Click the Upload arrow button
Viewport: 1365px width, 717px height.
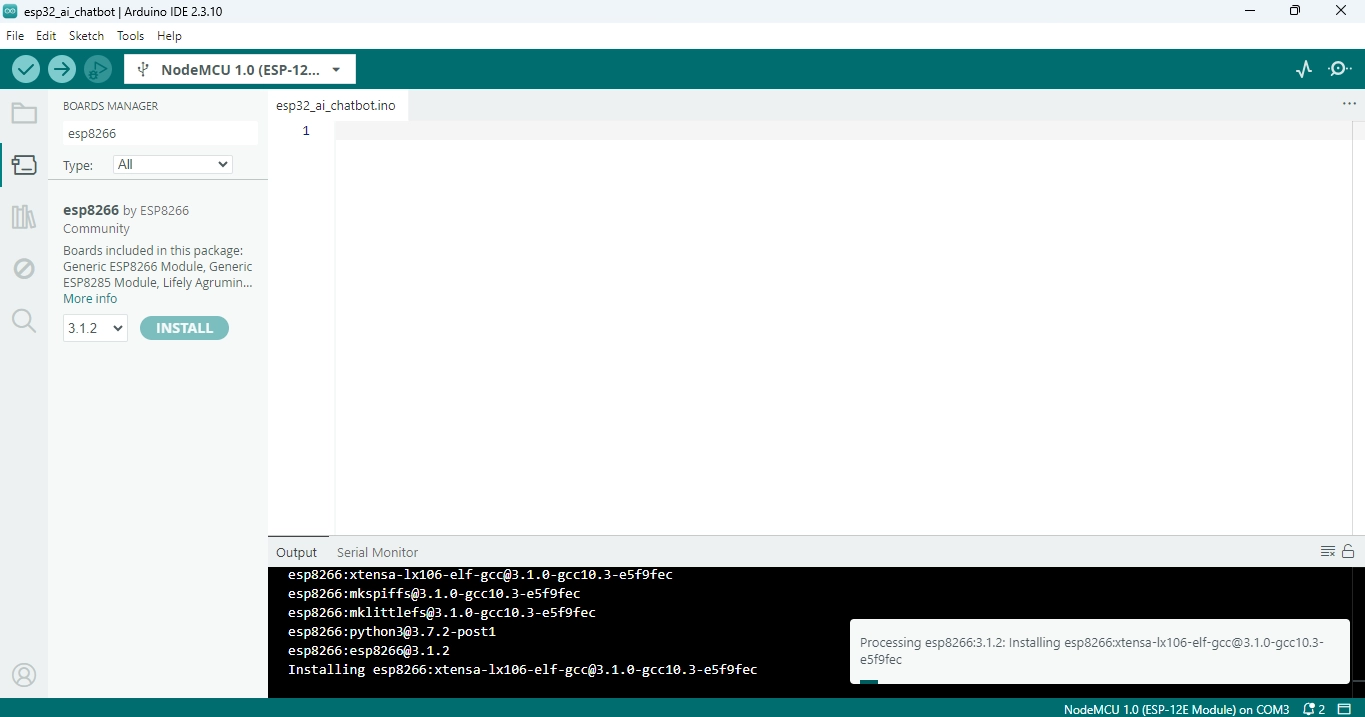click(x=62, y=69)
